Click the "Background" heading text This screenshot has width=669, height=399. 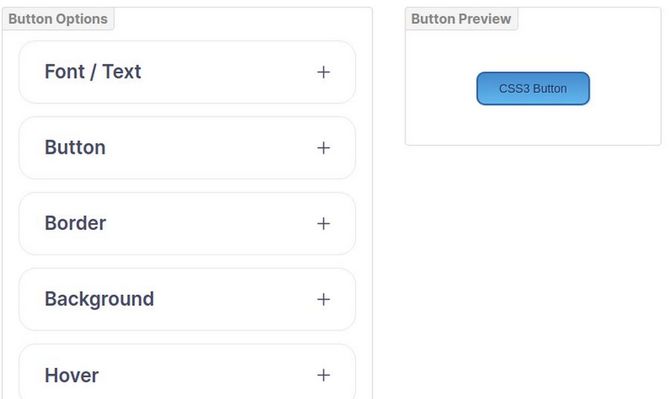[99, 299]
